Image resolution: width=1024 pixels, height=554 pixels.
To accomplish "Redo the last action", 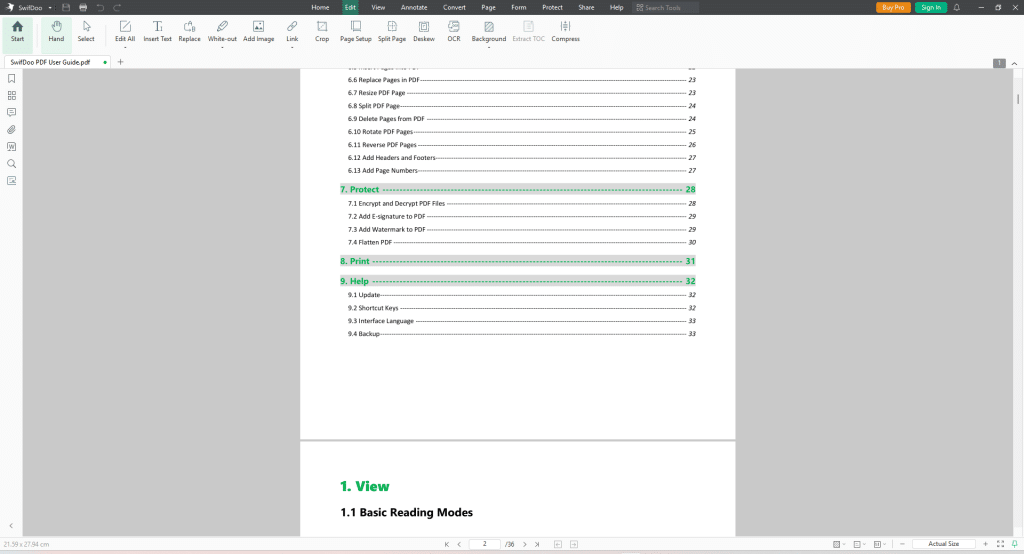I will (117, 7).
